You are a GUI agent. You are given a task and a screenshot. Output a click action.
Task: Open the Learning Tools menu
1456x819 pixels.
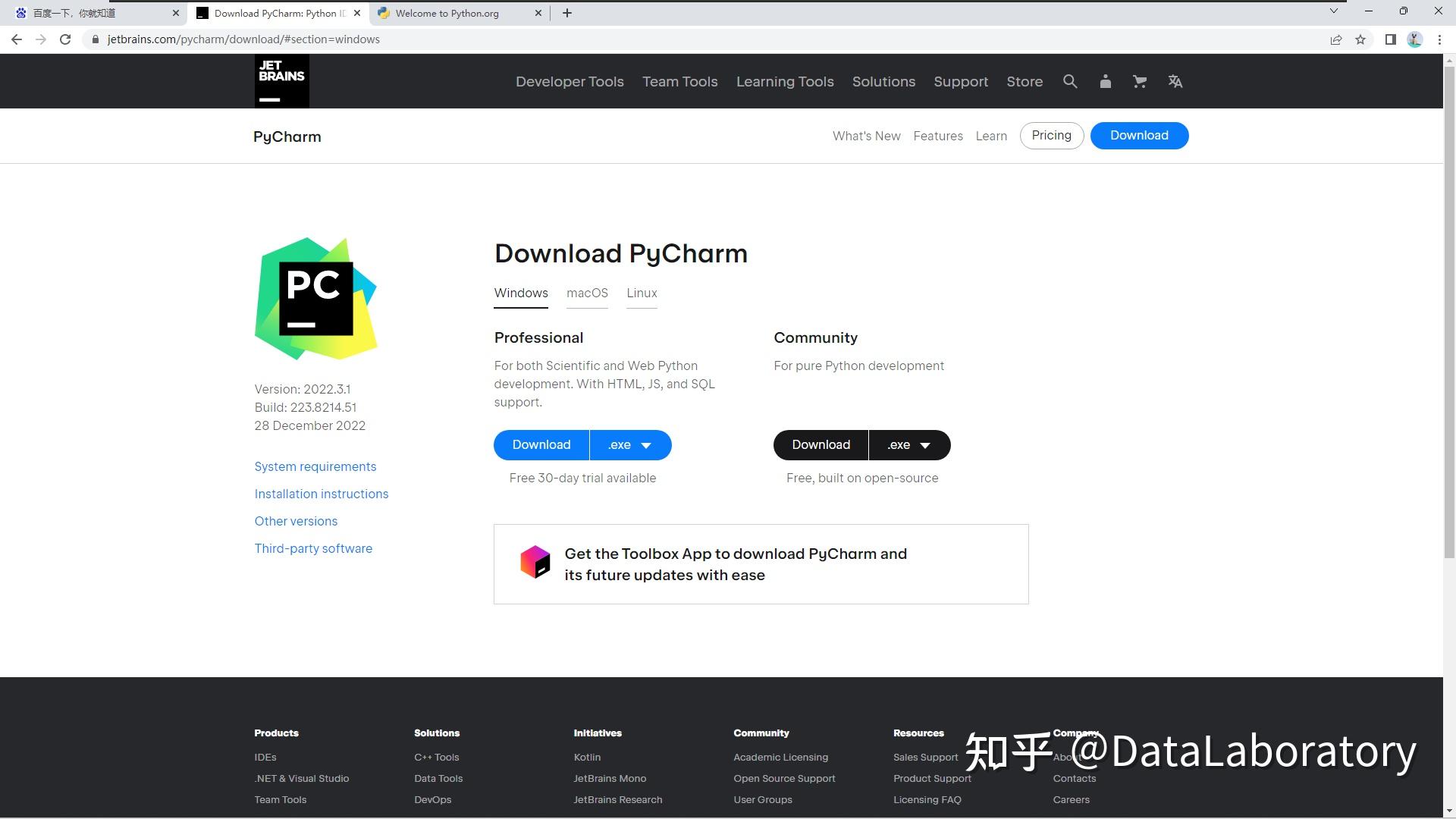785,81
